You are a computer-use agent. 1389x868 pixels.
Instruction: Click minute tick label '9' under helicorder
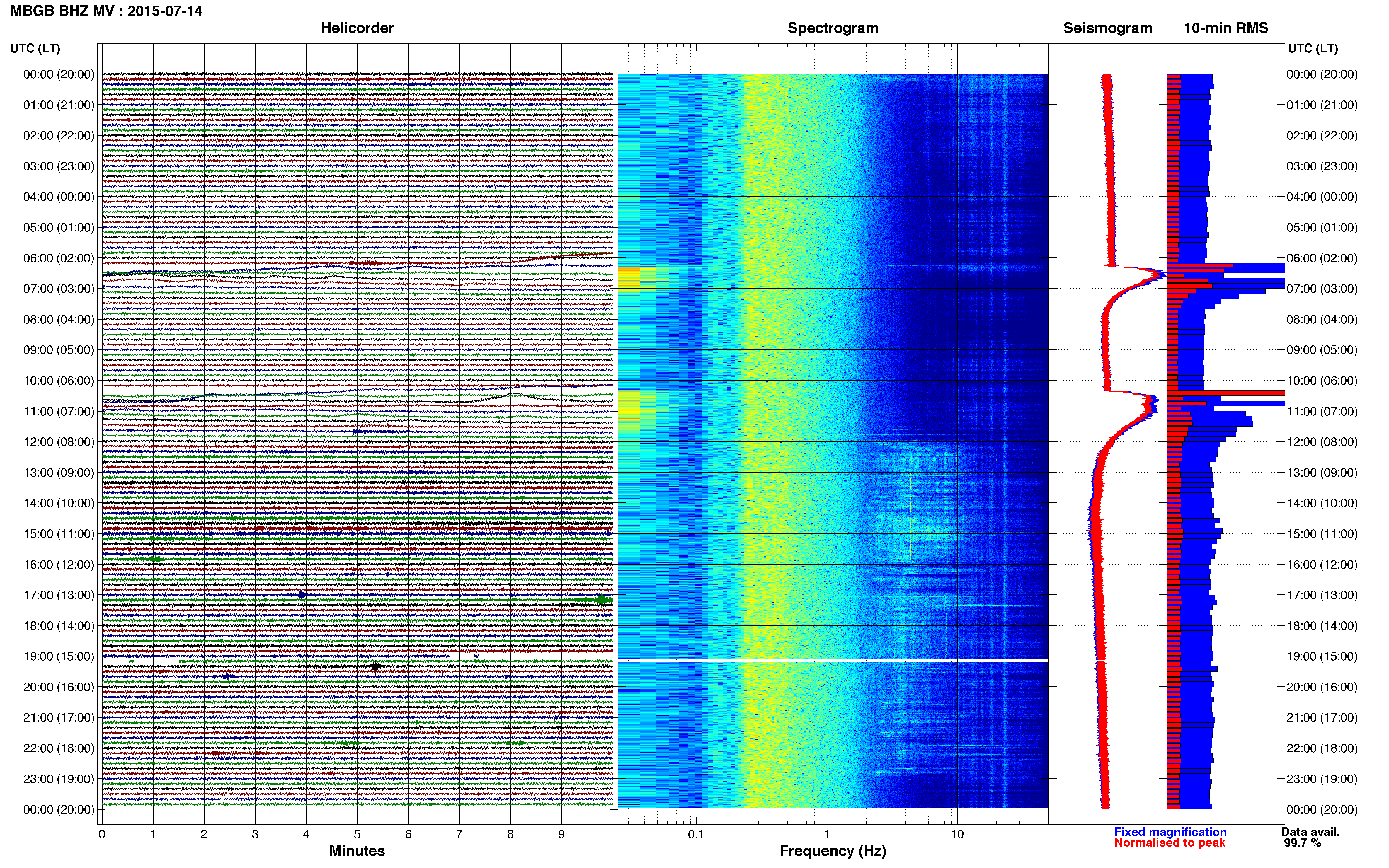point(561,834)
